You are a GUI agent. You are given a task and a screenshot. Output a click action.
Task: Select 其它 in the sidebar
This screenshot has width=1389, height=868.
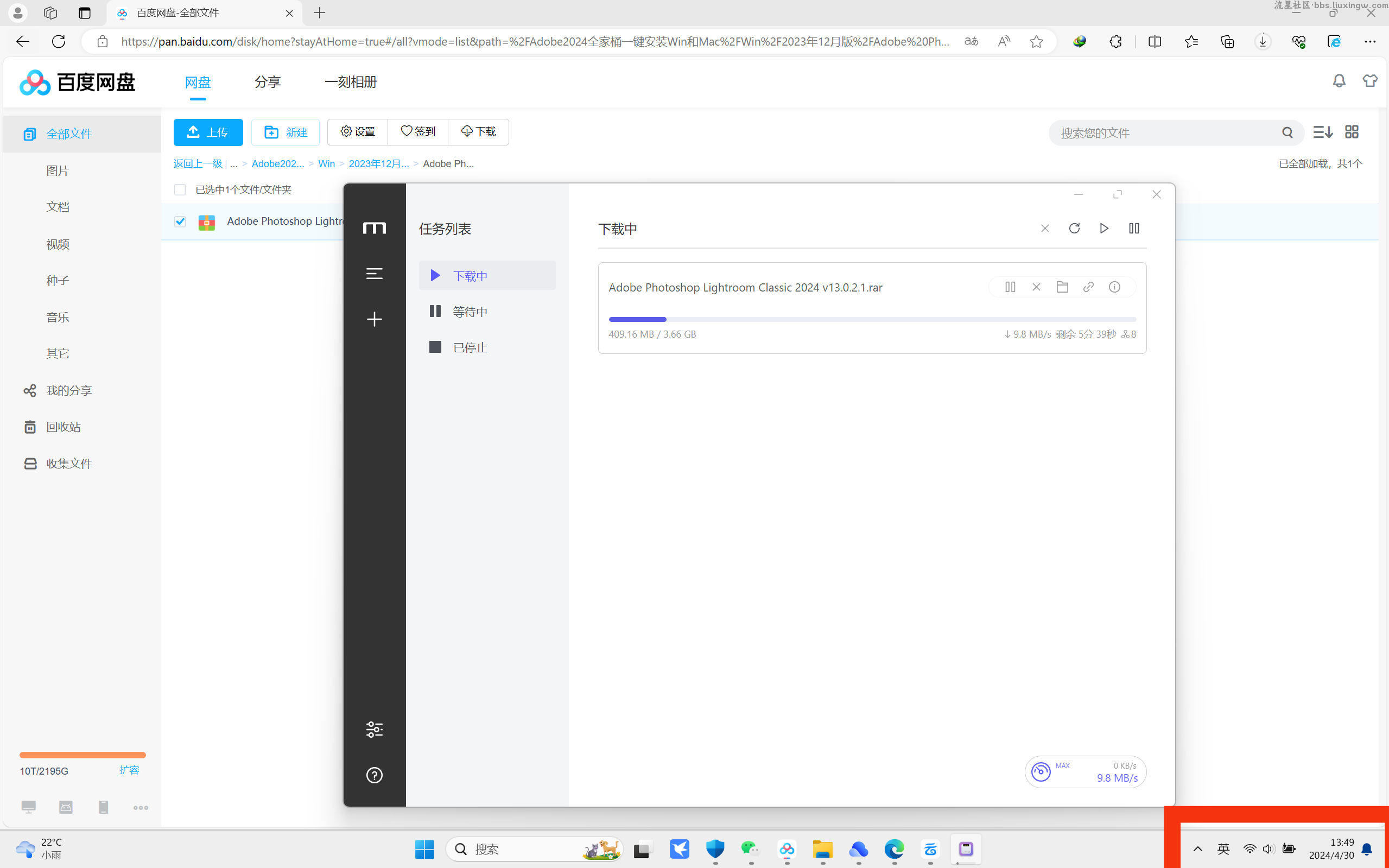click(x=58, y=353)
